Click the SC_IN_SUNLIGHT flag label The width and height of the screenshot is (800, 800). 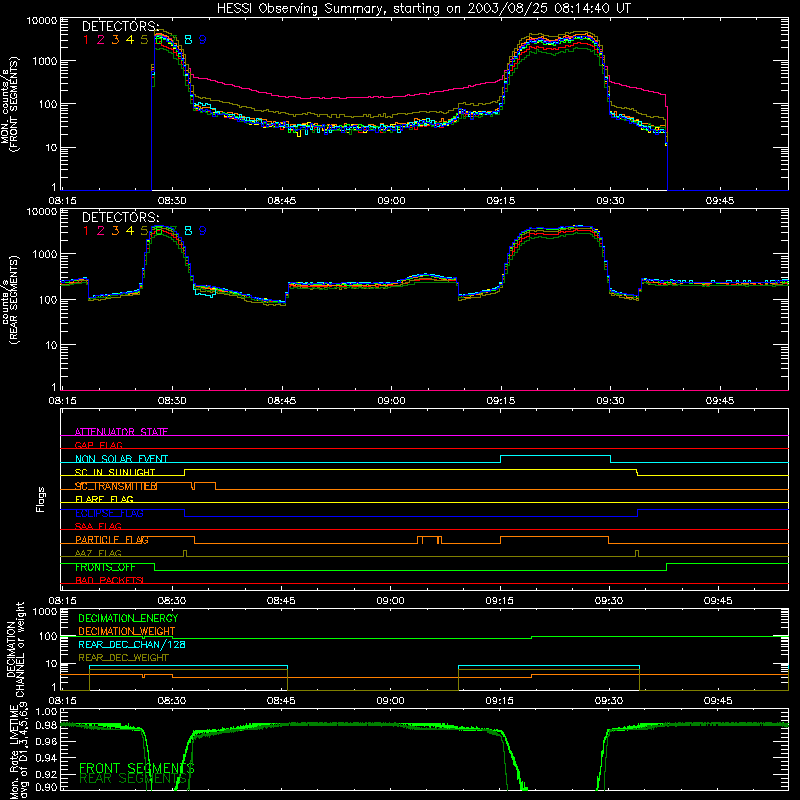115,472
